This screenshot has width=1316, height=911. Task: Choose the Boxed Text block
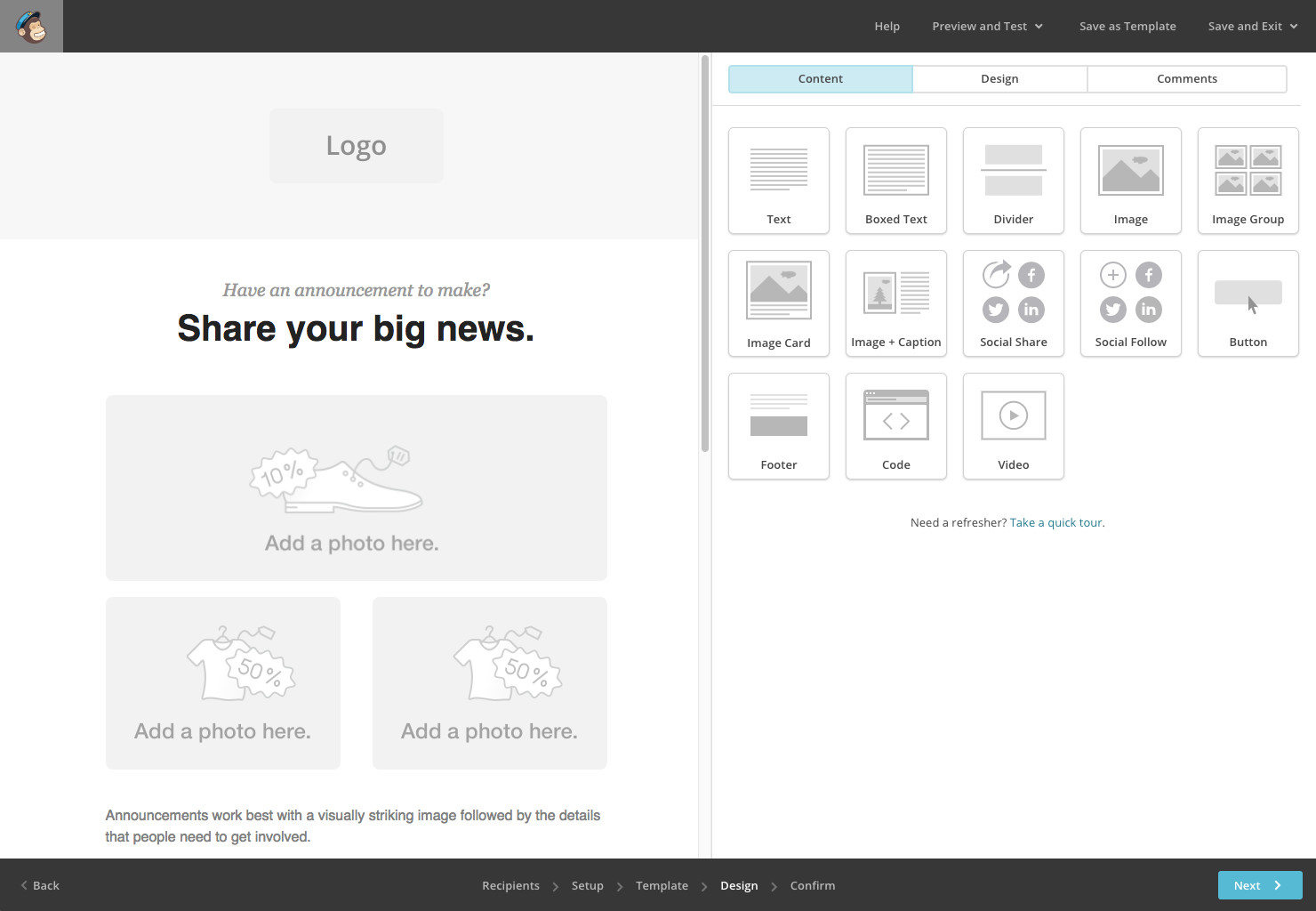(895, 181)
